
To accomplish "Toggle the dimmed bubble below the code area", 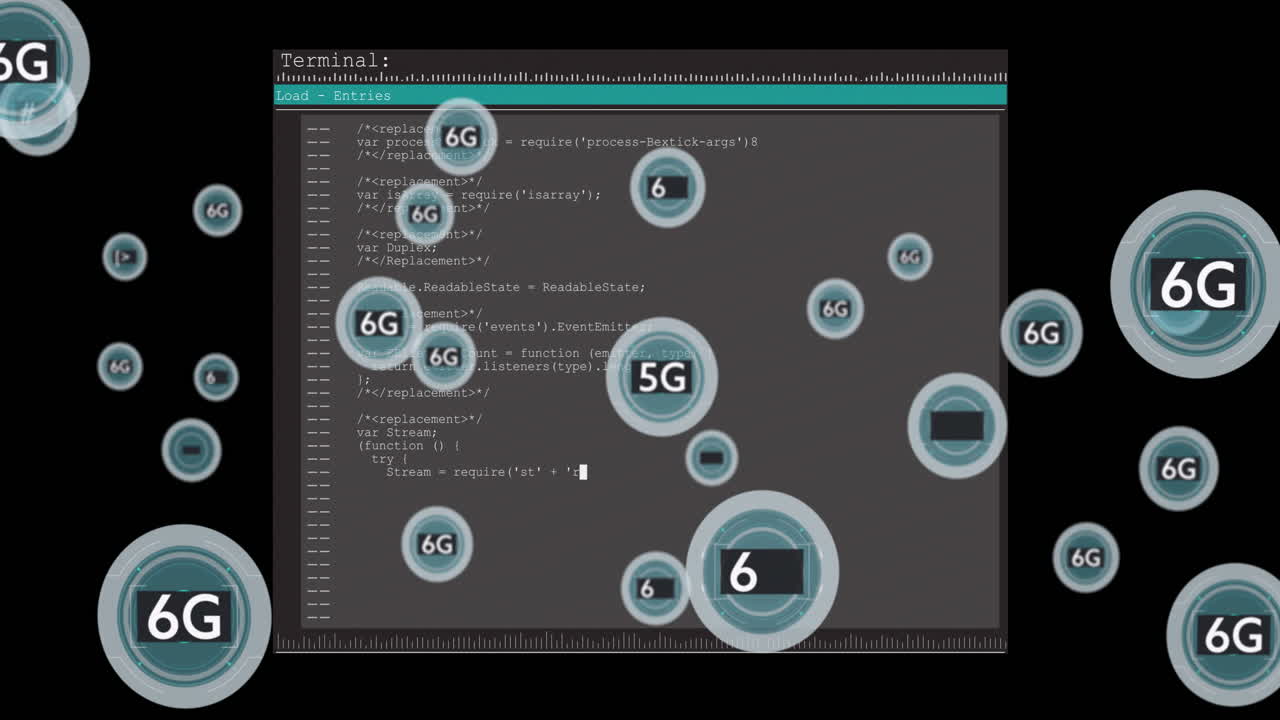I will click(710, 458).
